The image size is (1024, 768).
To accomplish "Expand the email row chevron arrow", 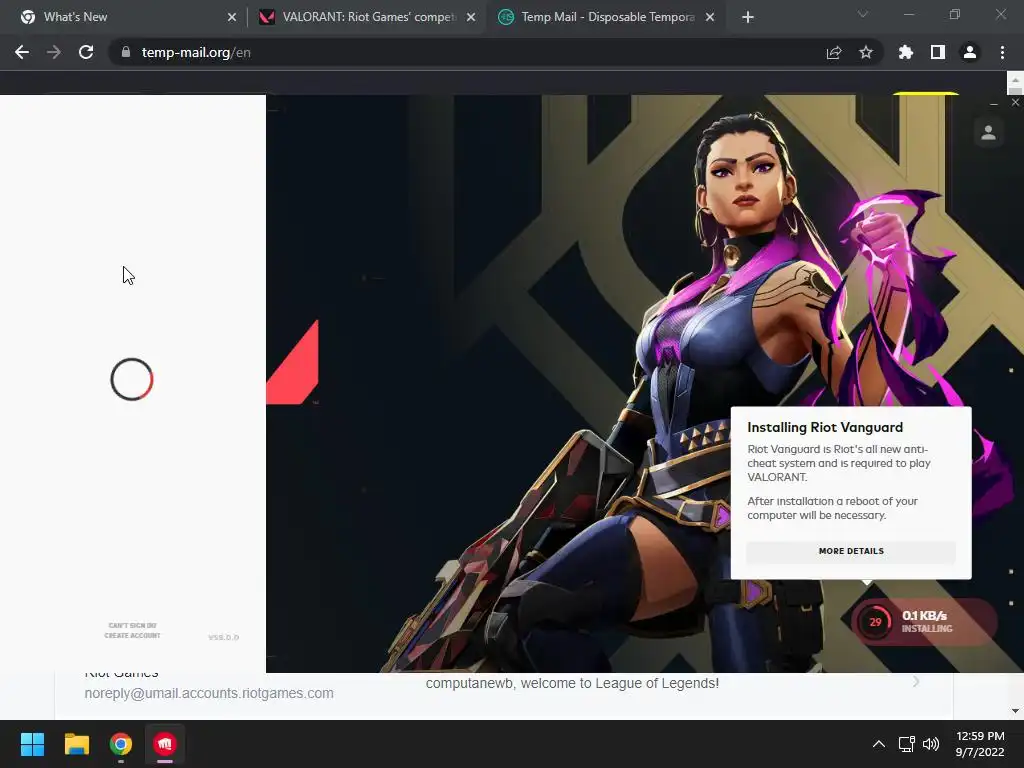I will pyautogui.click(x=916, y=682).
